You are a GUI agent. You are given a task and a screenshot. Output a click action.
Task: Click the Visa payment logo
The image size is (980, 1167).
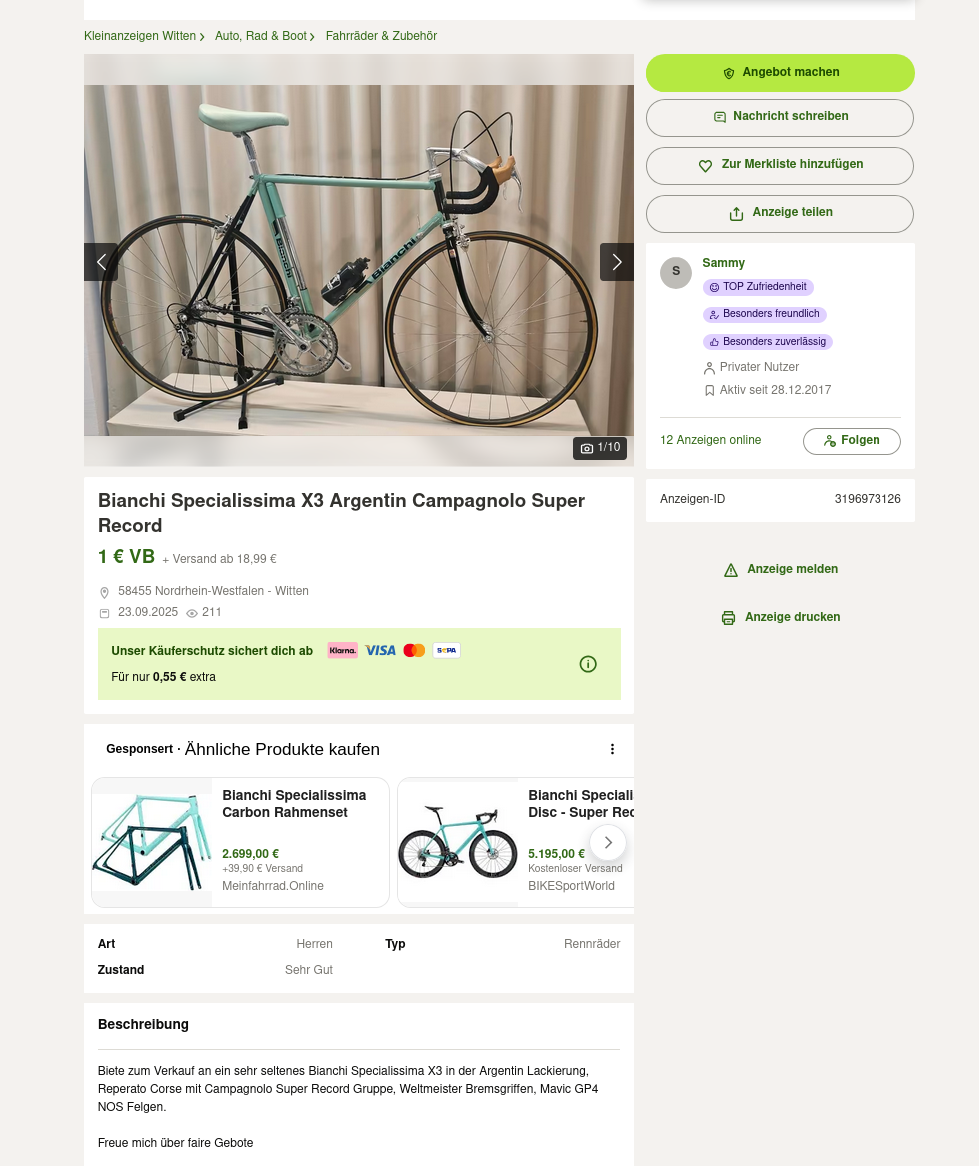(380, 650)
